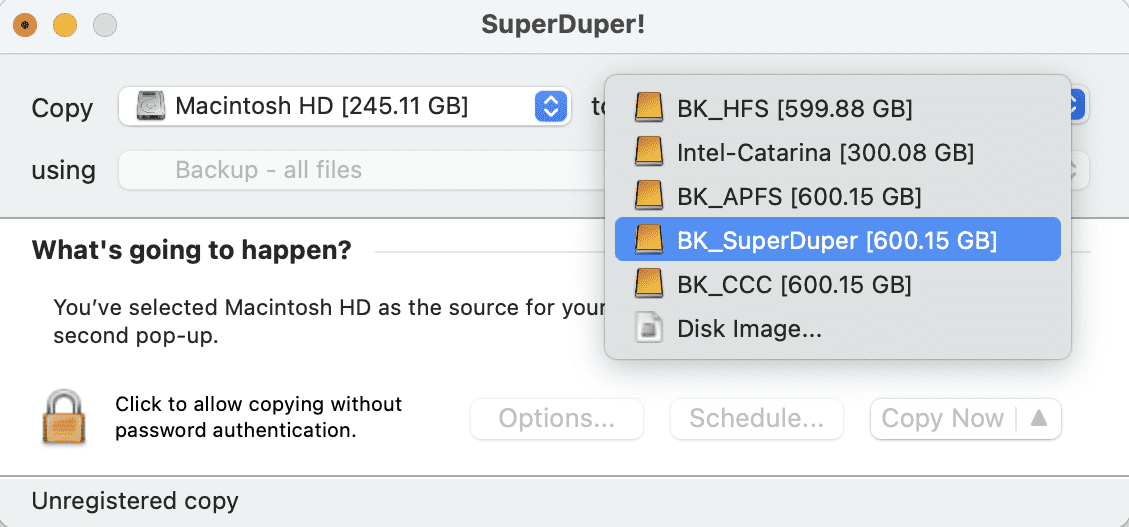This screenshot has width=1129, height=527.
Task: Click the Options... button
Action: [557, 418]
